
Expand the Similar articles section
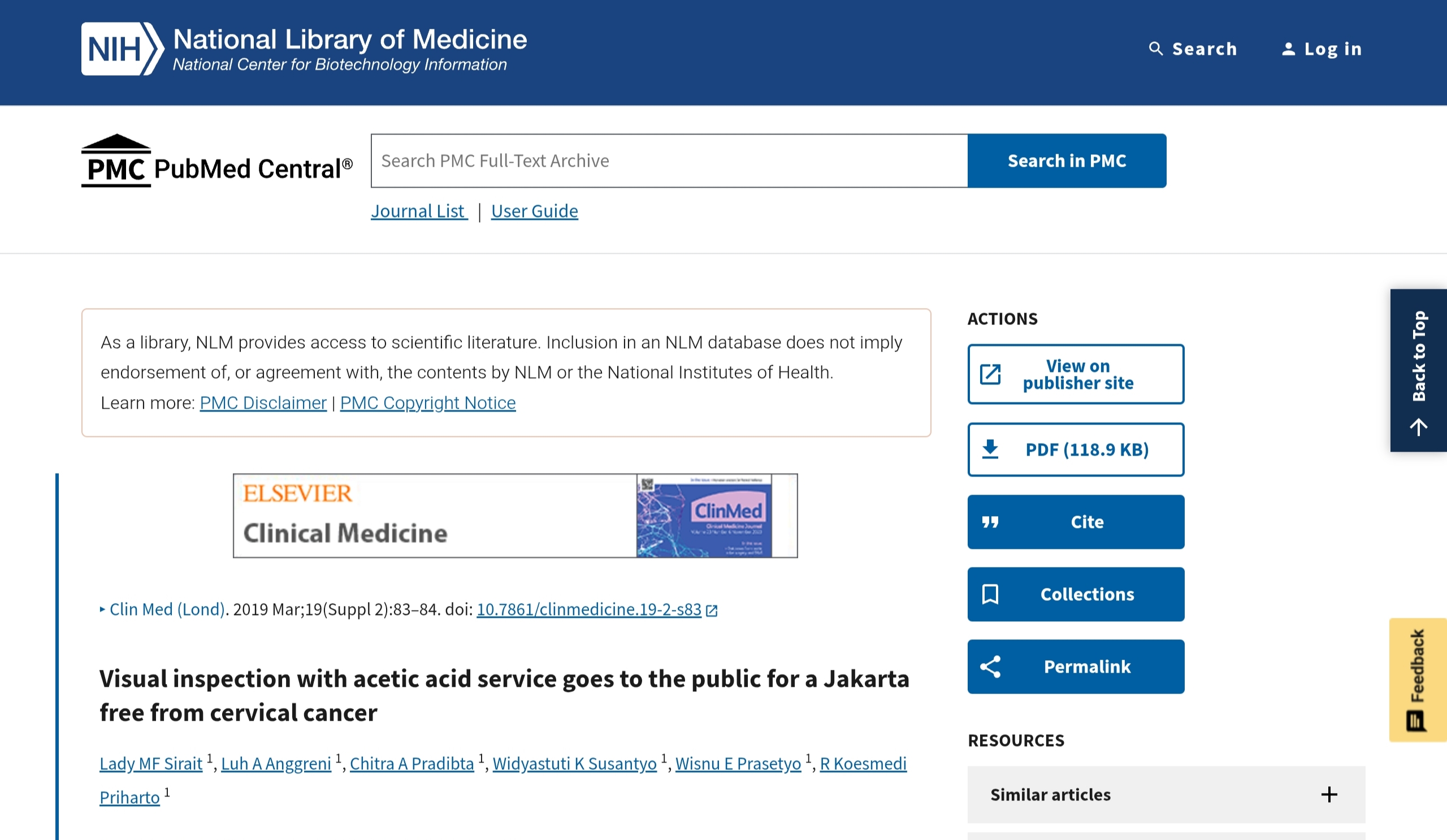[1329, 795]
